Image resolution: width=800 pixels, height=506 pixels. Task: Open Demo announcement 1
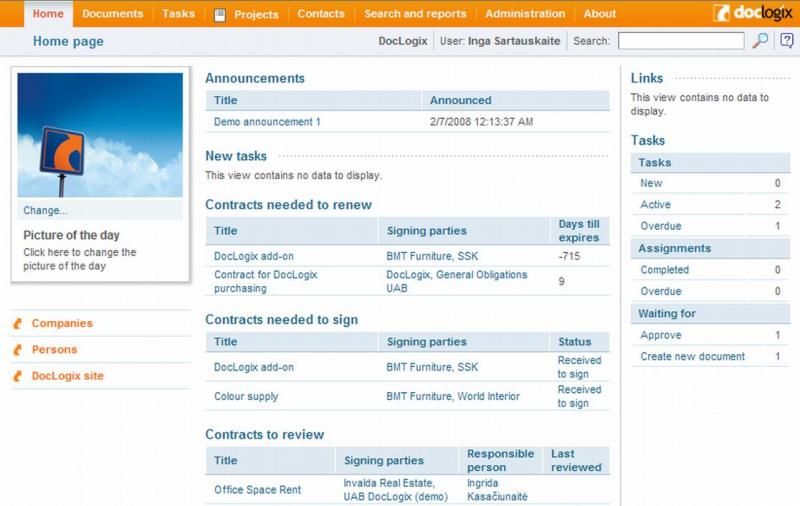coord(267,122)
